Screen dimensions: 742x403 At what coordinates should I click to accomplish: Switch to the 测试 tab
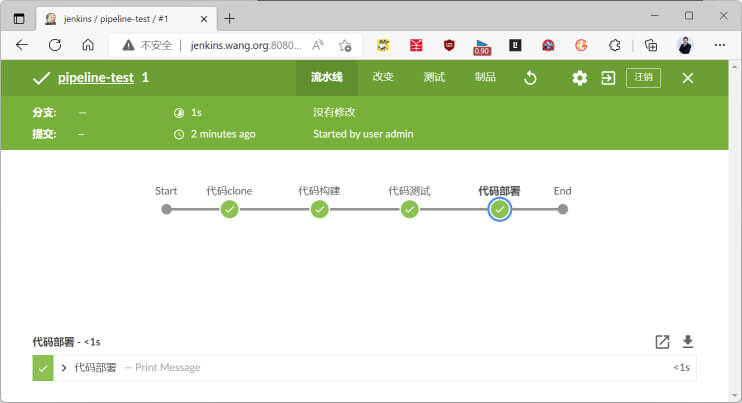tap(434, 77)
